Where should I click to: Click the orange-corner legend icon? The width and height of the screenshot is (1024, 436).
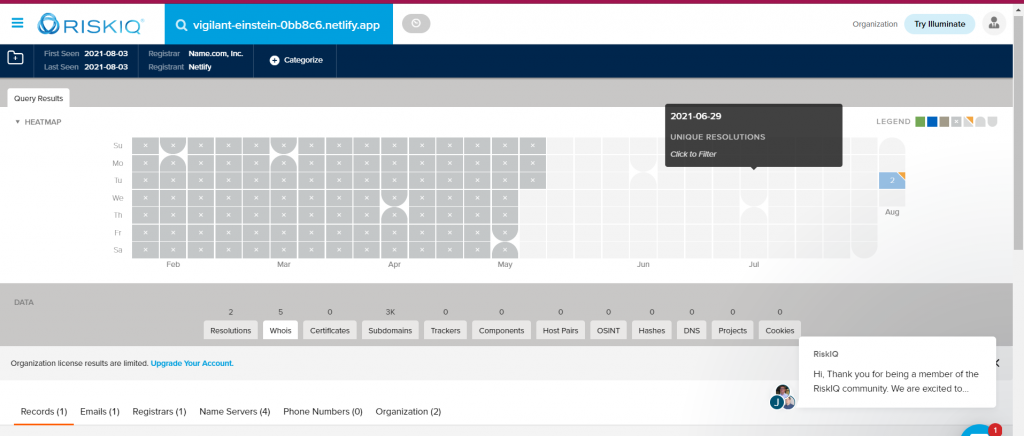(x=968, y=121)
